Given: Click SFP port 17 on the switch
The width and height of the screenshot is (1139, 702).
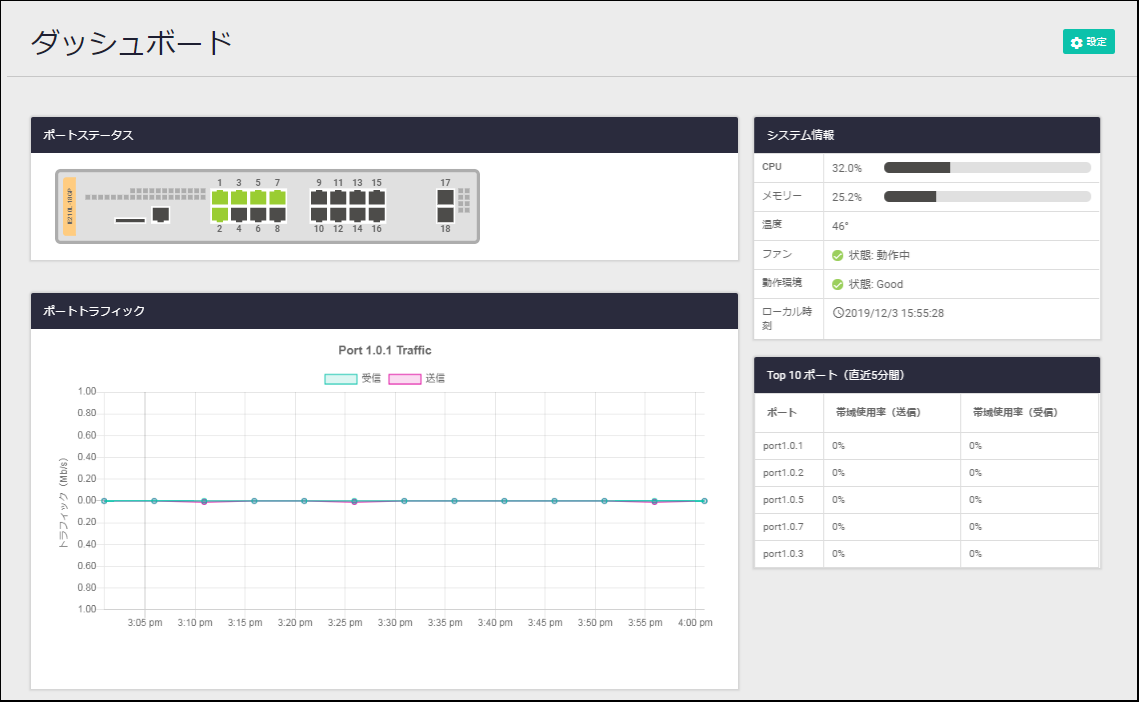Looking at the screenshot, I should coord(445,198).
